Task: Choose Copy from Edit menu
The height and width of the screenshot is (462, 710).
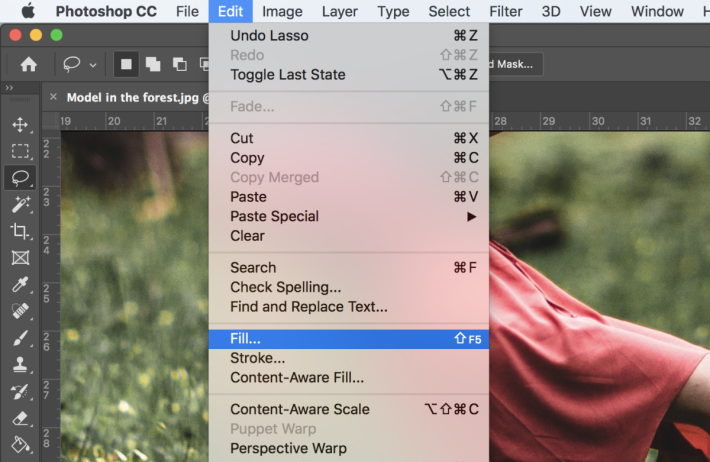Action: pos(349,158)
